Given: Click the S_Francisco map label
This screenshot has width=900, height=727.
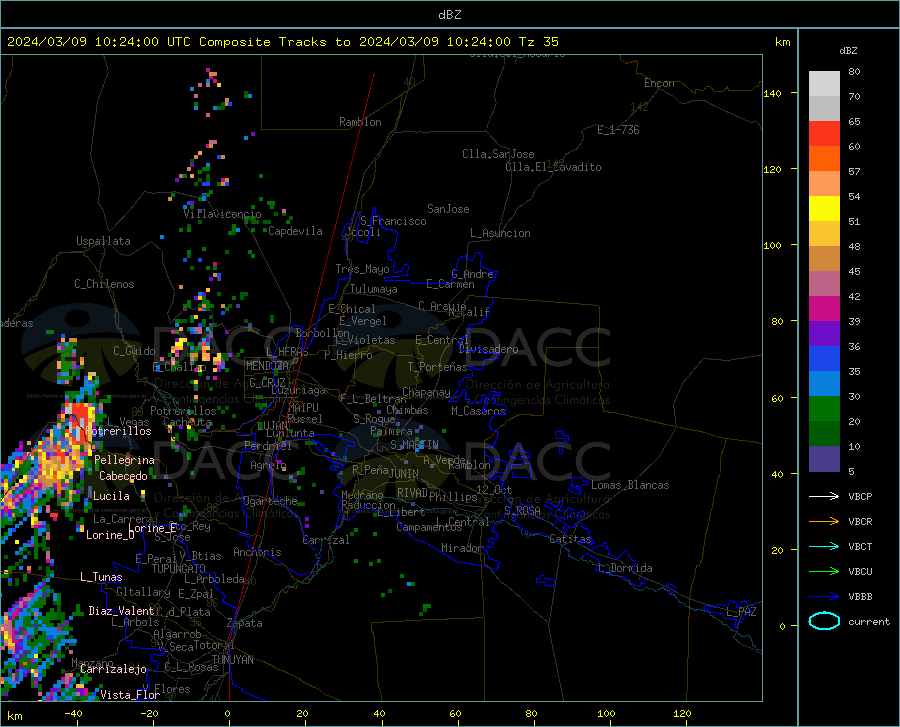Looking at the screenshot, I should 393,221.
